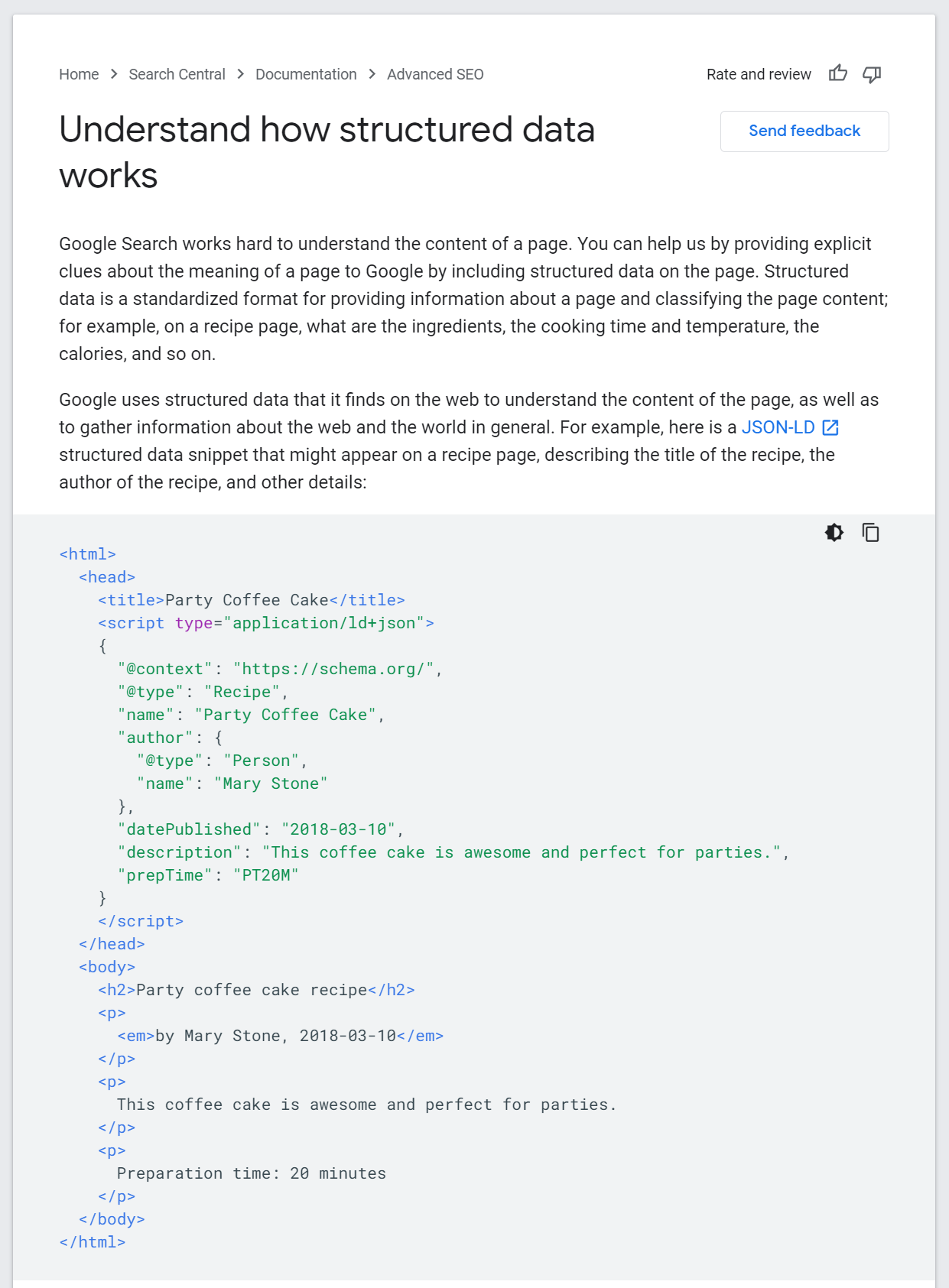This screenshot has width=949, height=1288.
Task: Open the Search Central breadcrumb
Action: click(x=177, y=74)
